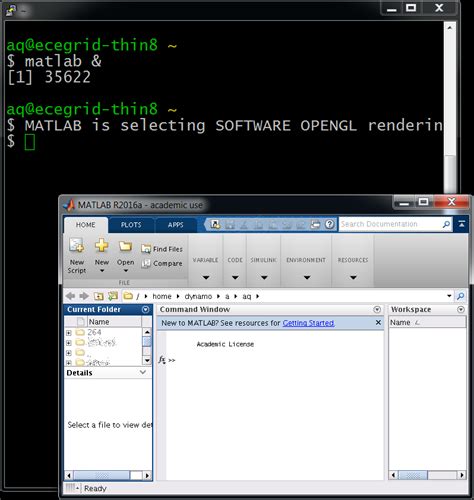Click the terminal PuTTY icon in title bar
The image size is (474, 500).
click(11, 10)
